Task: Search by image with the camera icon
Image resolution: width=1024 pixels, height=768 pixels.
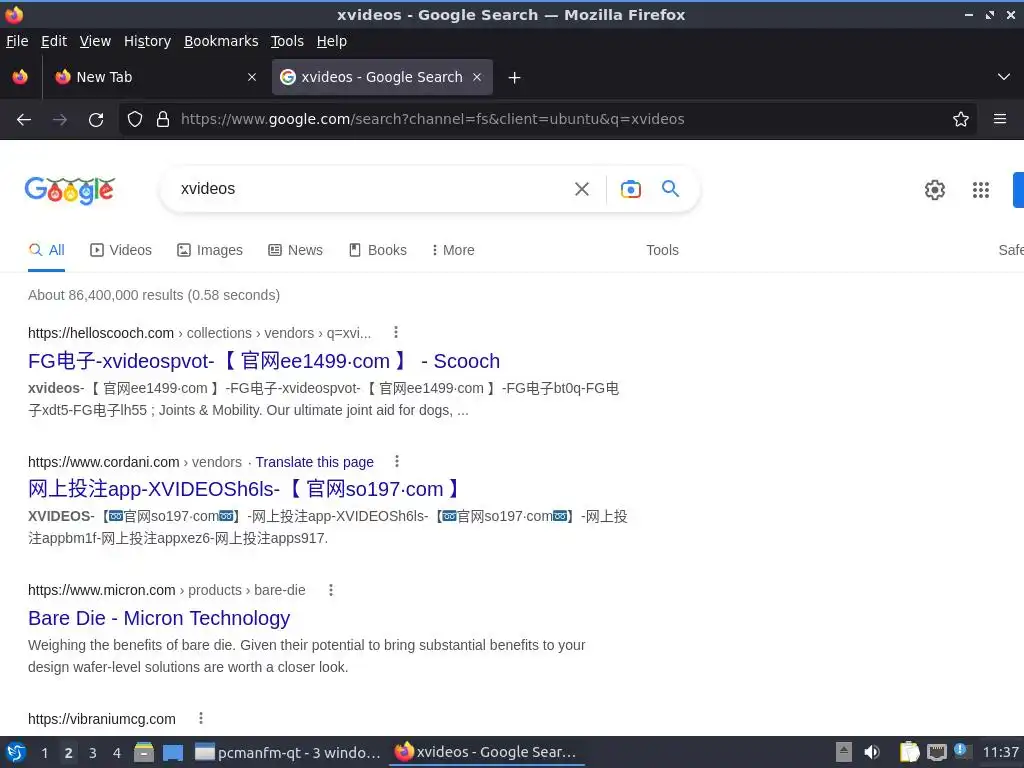Action: click(630, 189)
